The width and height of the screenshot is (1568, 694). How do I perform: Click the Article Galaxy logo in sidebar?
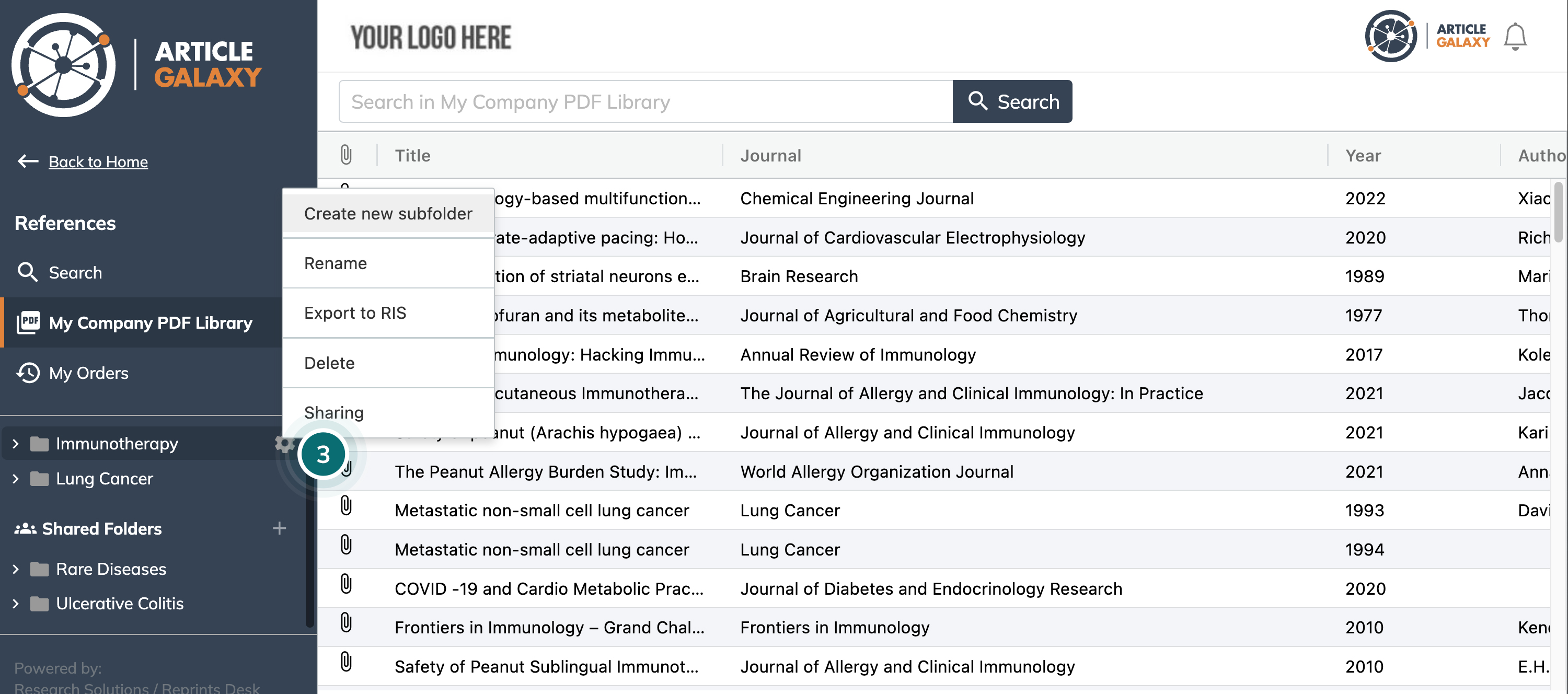click(x=137, y=65)
